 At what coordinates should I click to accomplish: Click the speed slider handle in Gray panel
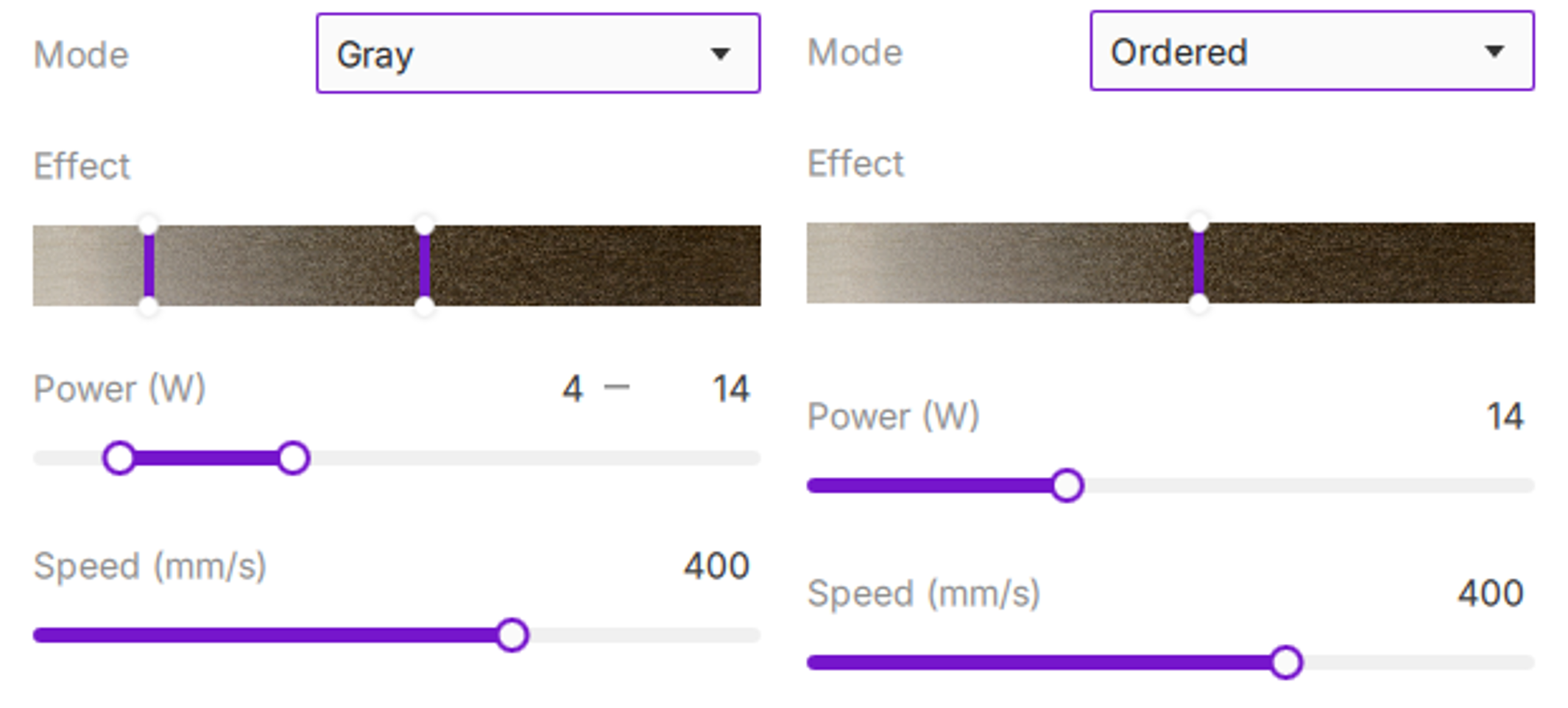click(512, 634)
